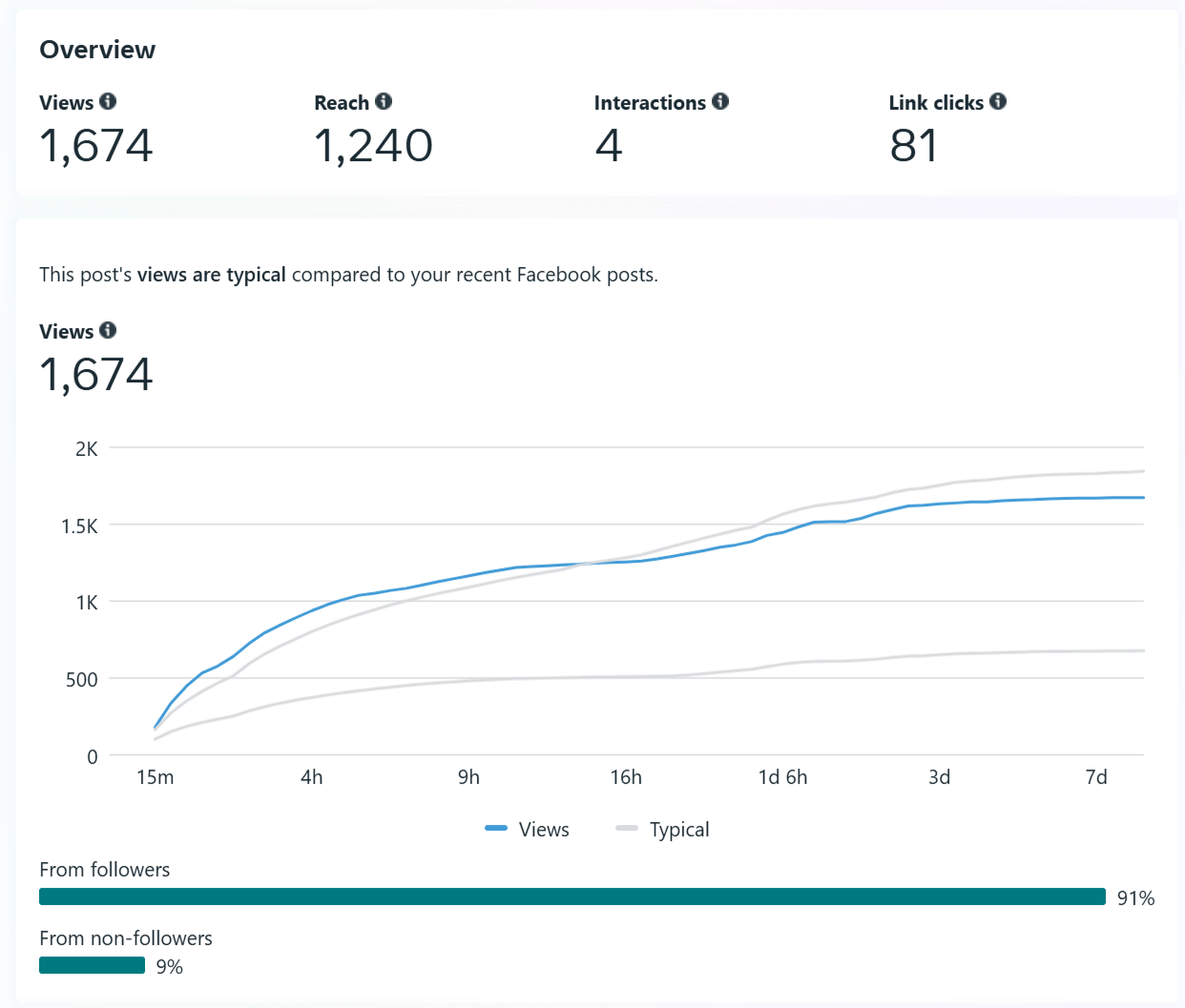
Task: Click the blue Views legend swatch
Action: [496, 829]
